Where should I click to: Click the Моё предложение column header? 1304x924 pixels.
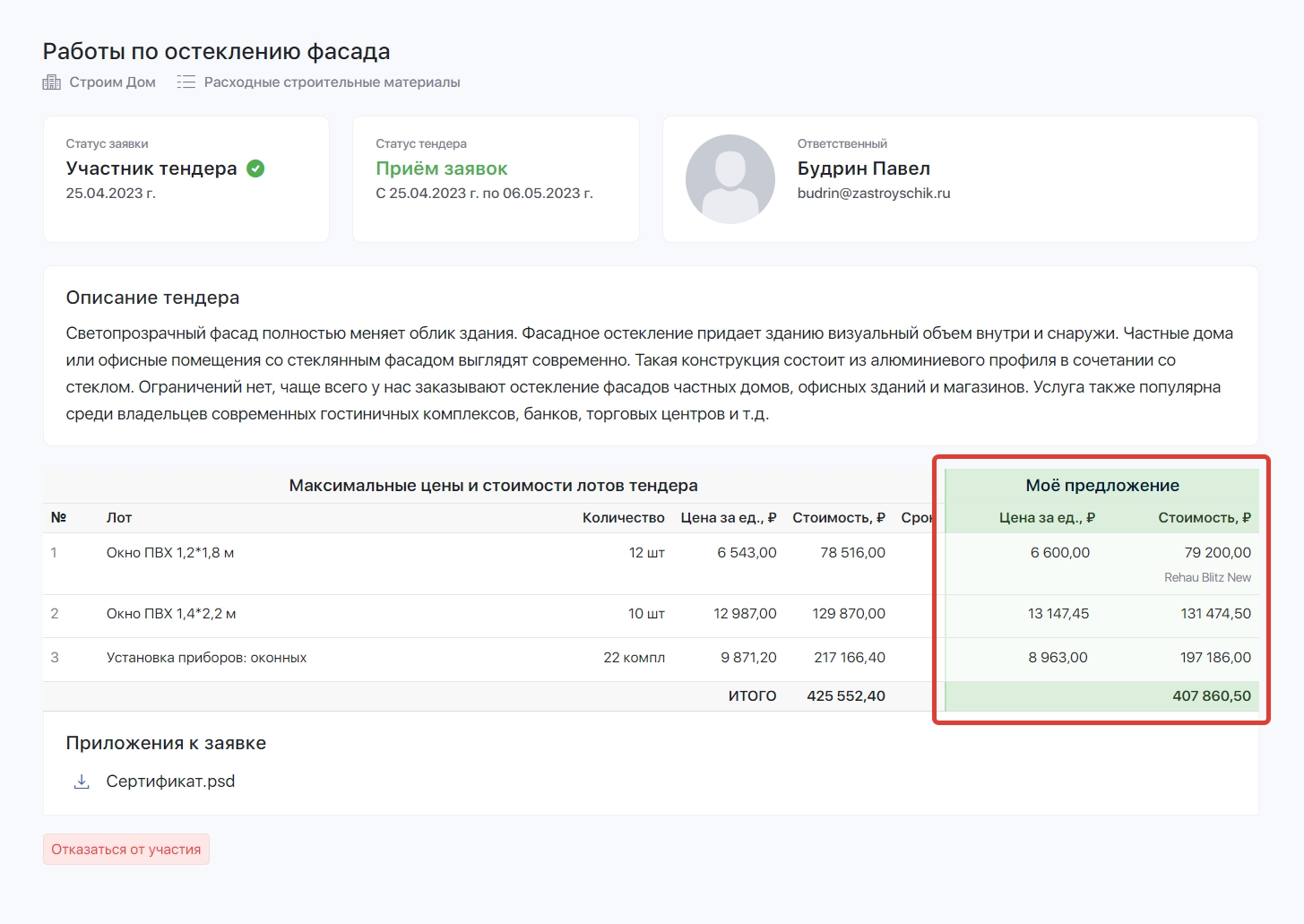[x=1101, y=486]
